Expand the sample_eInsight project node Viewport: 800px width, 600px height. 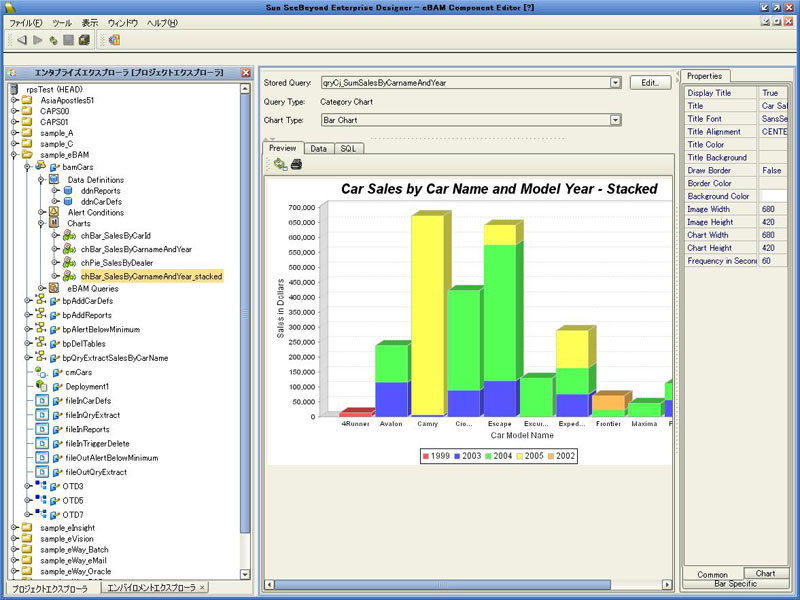[15, 528]
